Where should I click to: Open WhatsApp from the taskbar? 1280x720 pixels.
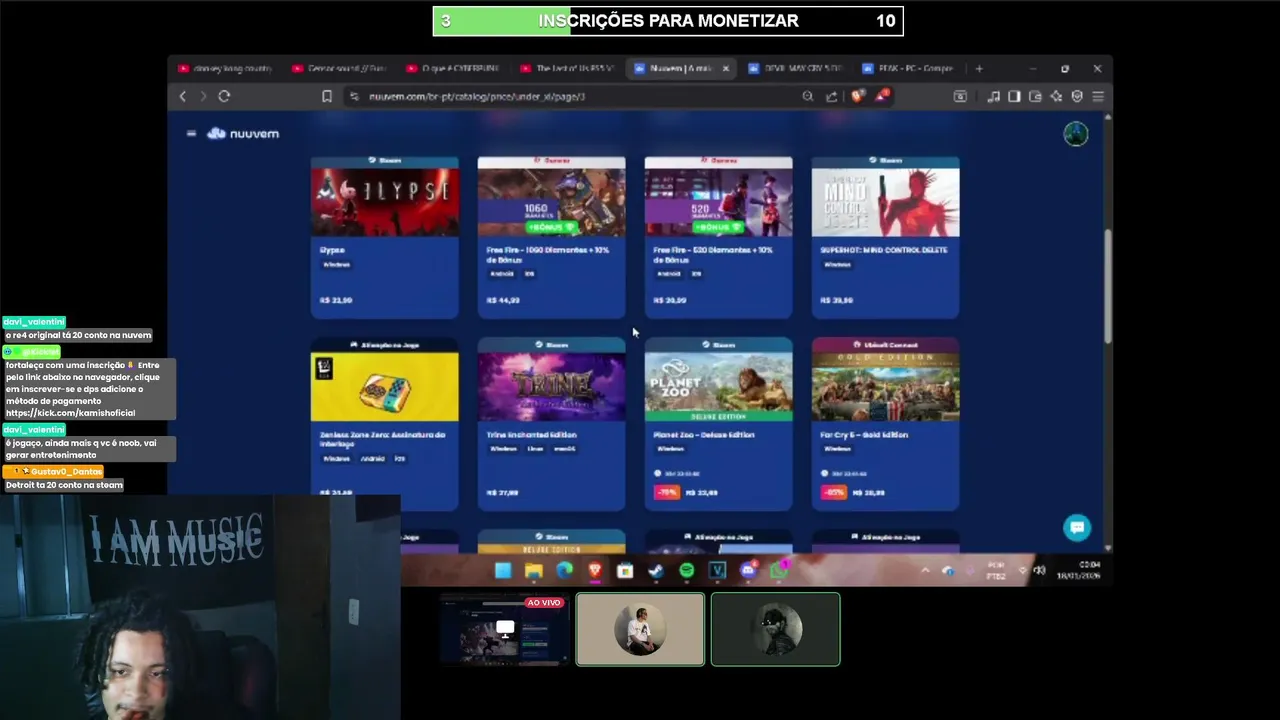(x=779, y=569)
